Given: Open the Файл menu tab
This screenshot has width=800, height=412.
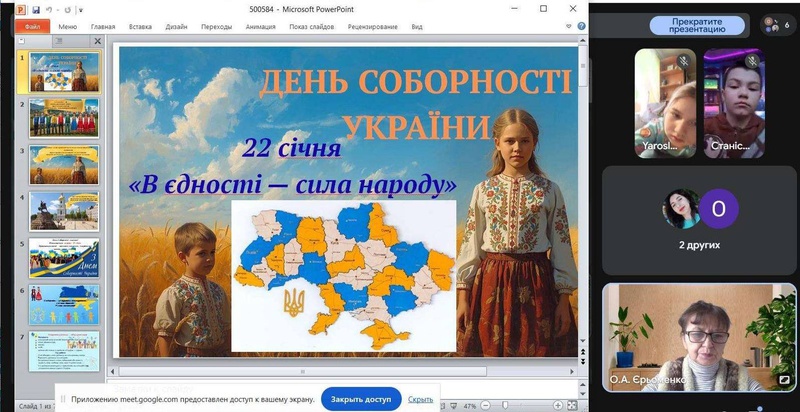Looking at the screenshot, I should (32, 27).
